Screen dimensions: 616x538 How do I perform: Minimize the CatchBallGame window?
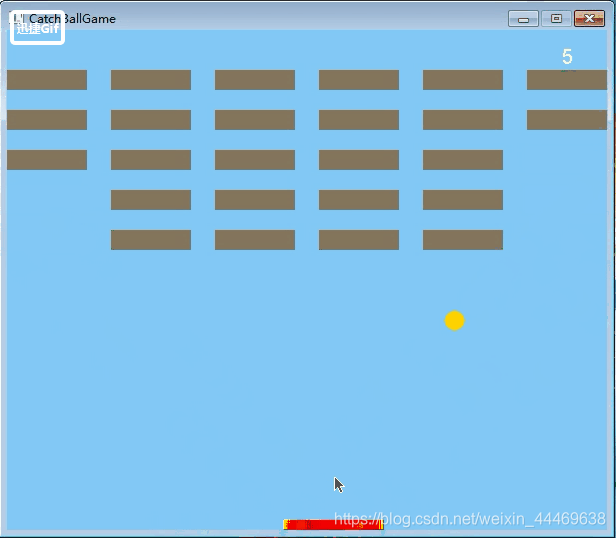[x=523, y=19]
